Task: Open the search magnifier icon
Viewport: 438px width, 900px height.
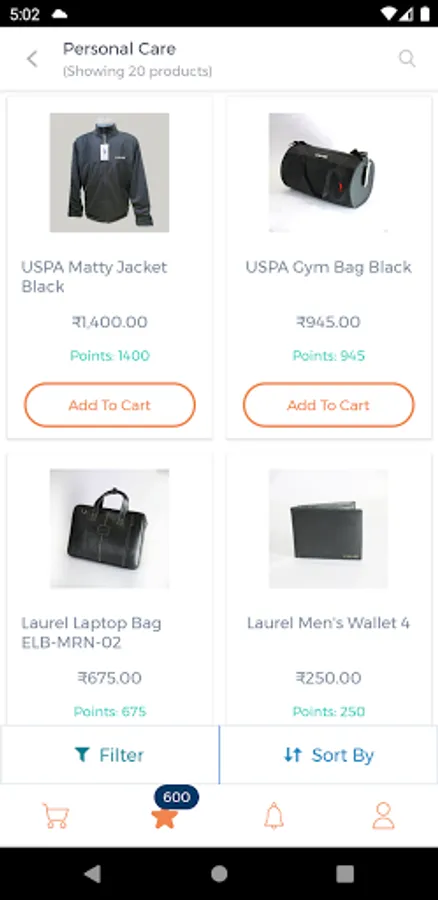Action: [407, 59]
